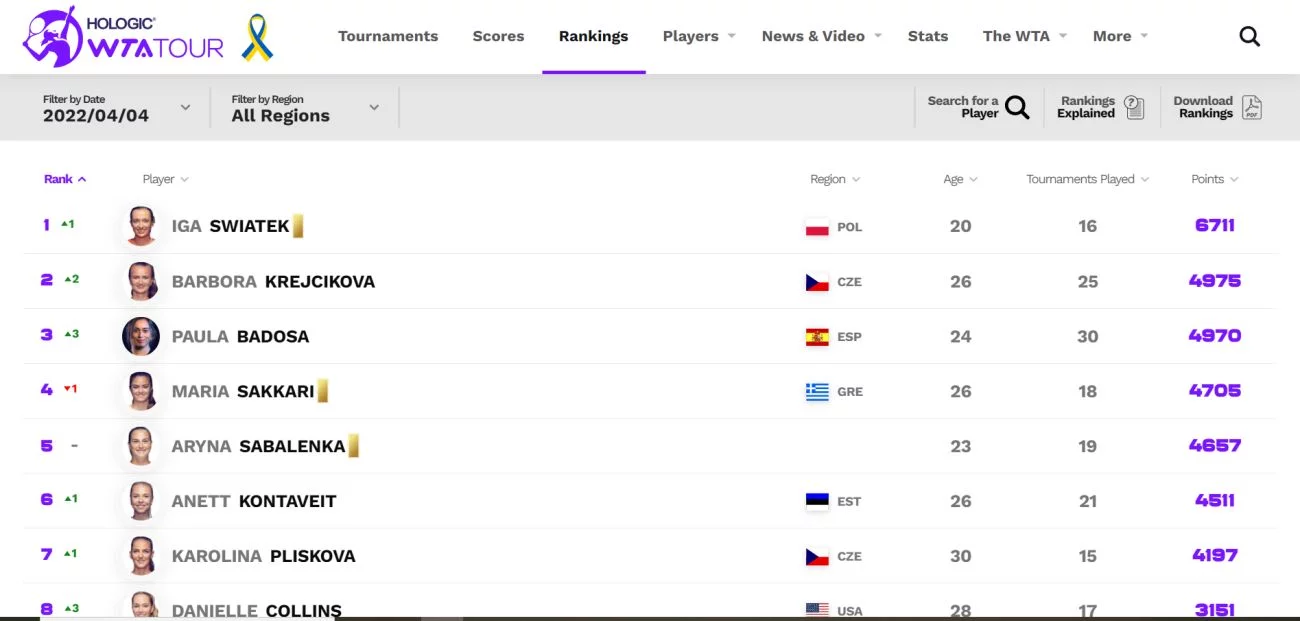This screenshot has width=1300, height=621.
Task: Sort table by Rank column
Action: [65, 179]
